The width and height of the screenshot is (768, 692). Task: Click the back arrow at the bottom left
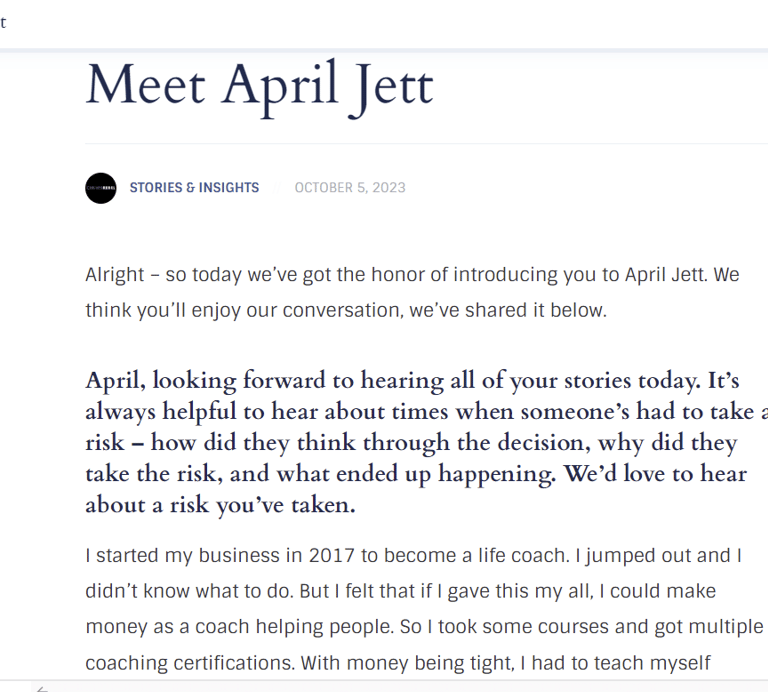[x=42, y=688]
